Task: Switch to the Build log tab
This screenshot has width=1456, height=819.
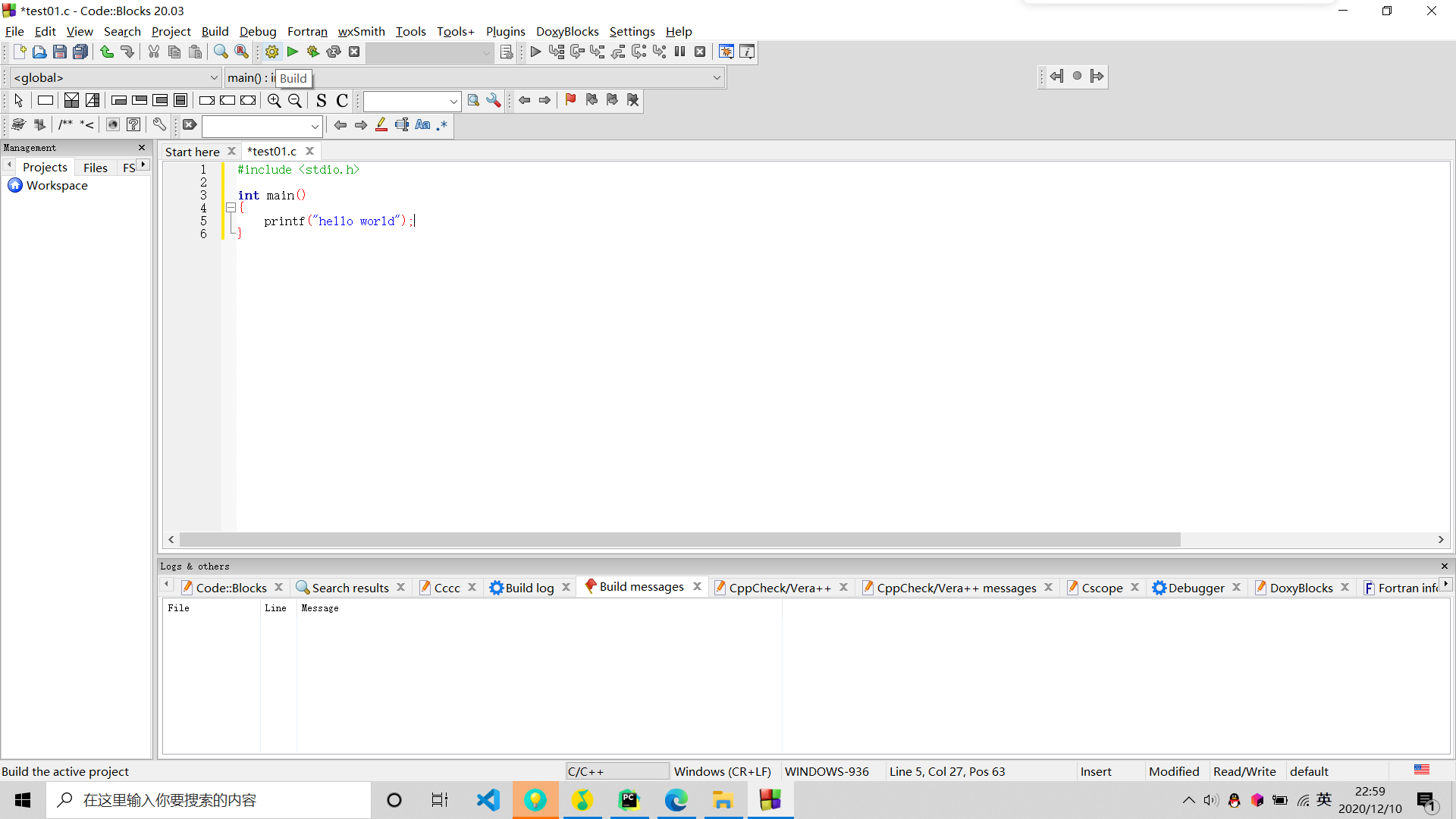Action: (x=529, y=588)
